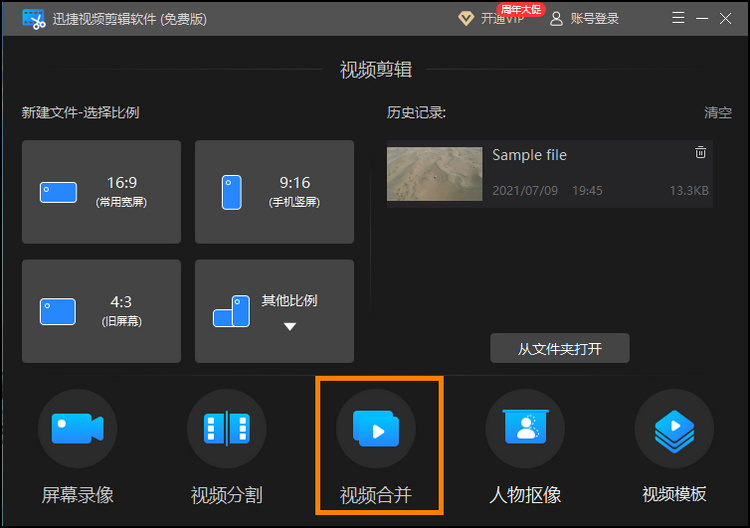Minimize the video editor window

pyautogui.click(x=702, y=19)
